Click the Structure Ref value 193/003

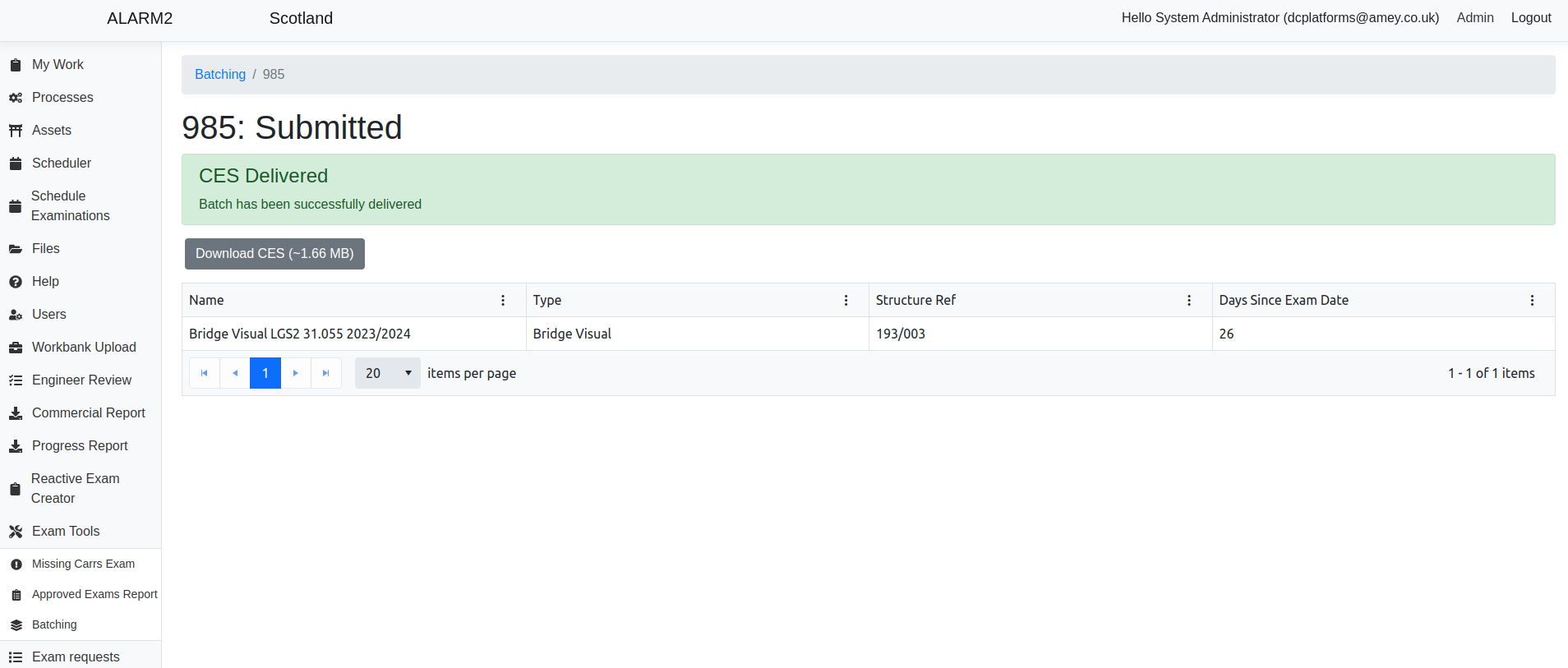tap(901, 334)
